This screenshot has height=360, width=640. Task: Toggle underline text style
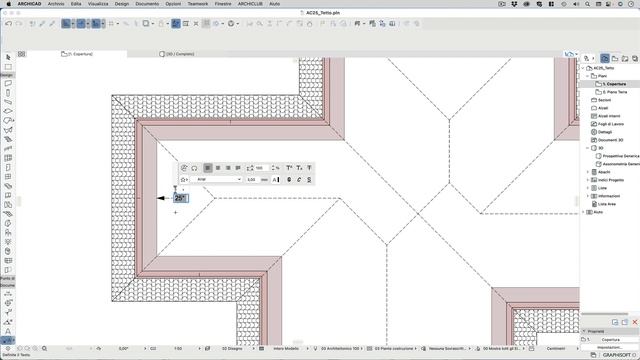point(309,180)
